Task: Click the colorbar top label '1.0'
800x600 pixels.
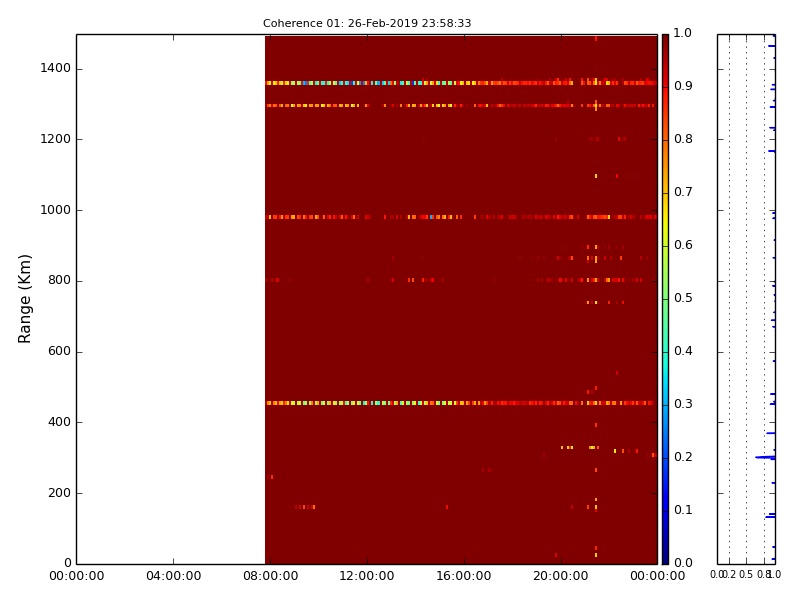Action: (683, 33)
